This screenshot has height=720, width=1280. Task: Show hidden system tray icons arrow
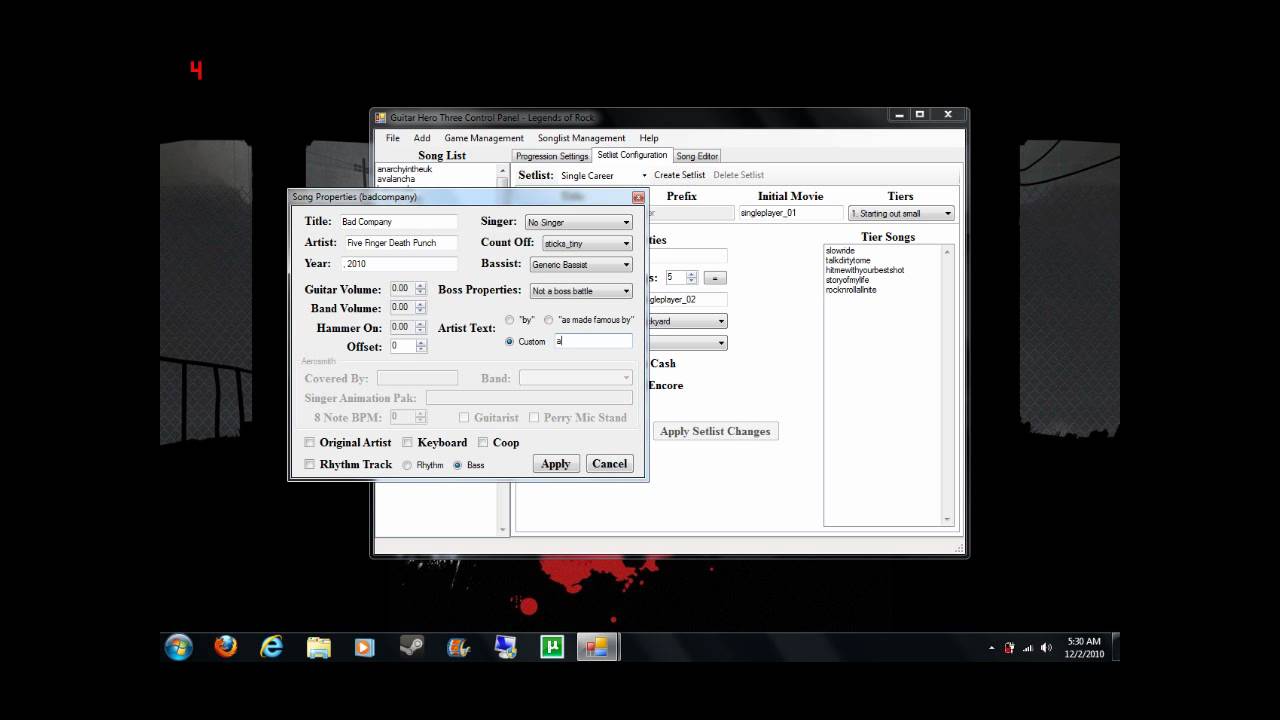(x=992, y=648)
